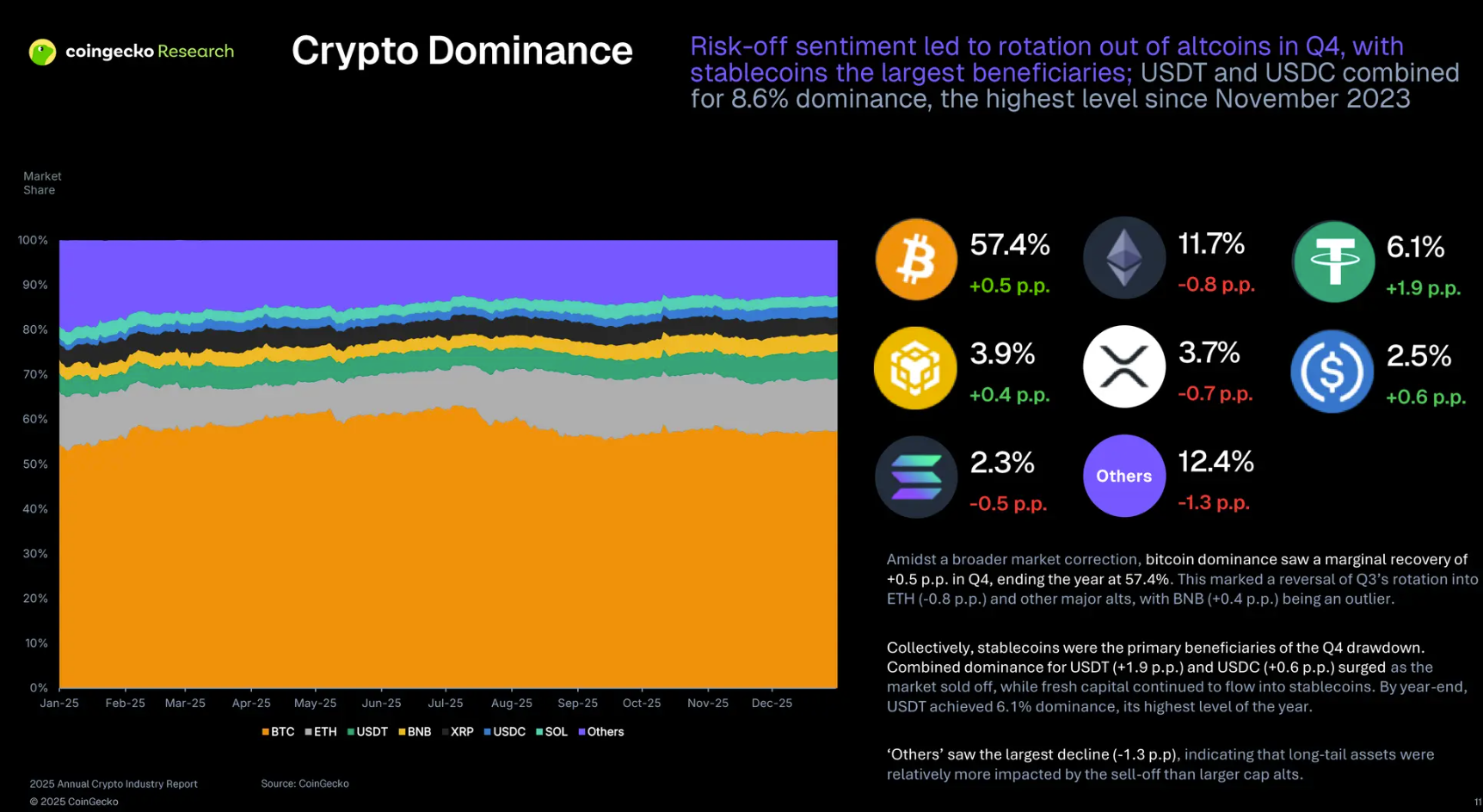The image size is (1483, 812).
Task: Click the Solana coin icon
Action: (x=916, y=477)
